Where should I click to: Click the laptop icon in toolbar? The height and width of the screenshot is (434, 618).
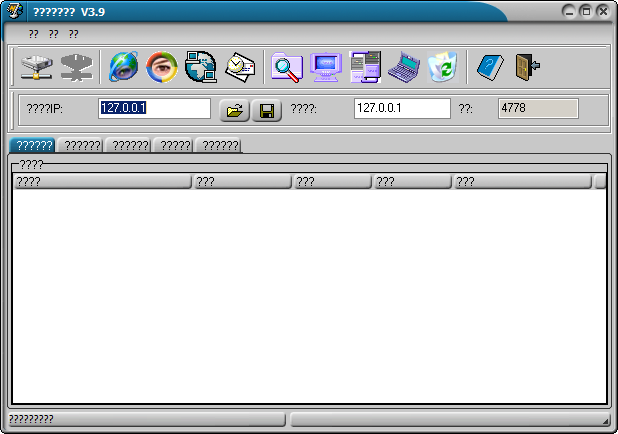403,67
